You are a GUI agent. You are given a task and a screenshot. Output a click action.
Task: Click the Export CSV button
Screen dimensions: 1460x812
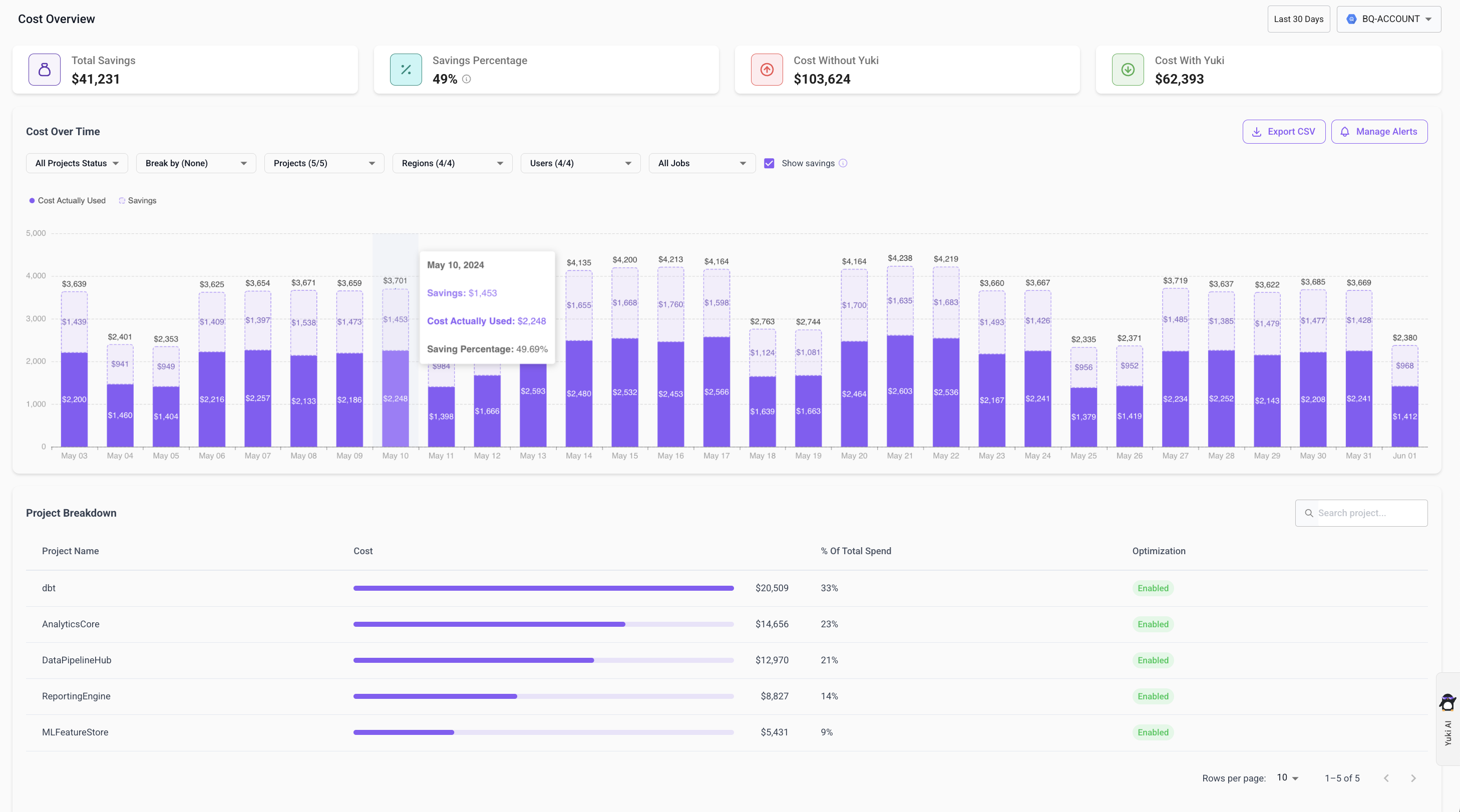coord(1284,132)
